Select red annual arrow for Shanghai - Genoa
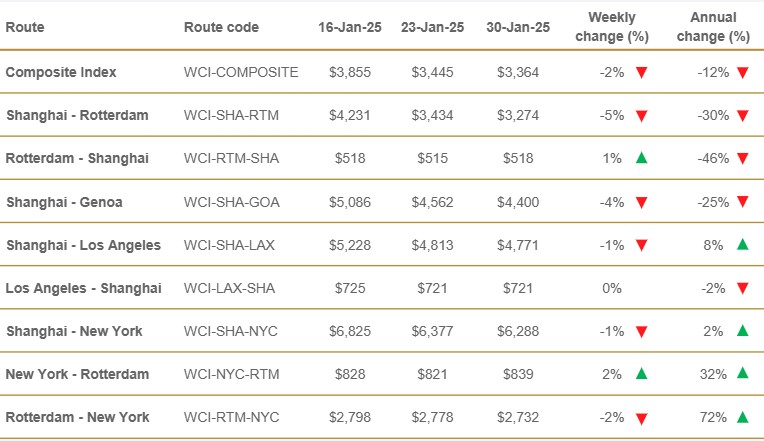This screenshot has width=764, height=441. tap(742, 202)
